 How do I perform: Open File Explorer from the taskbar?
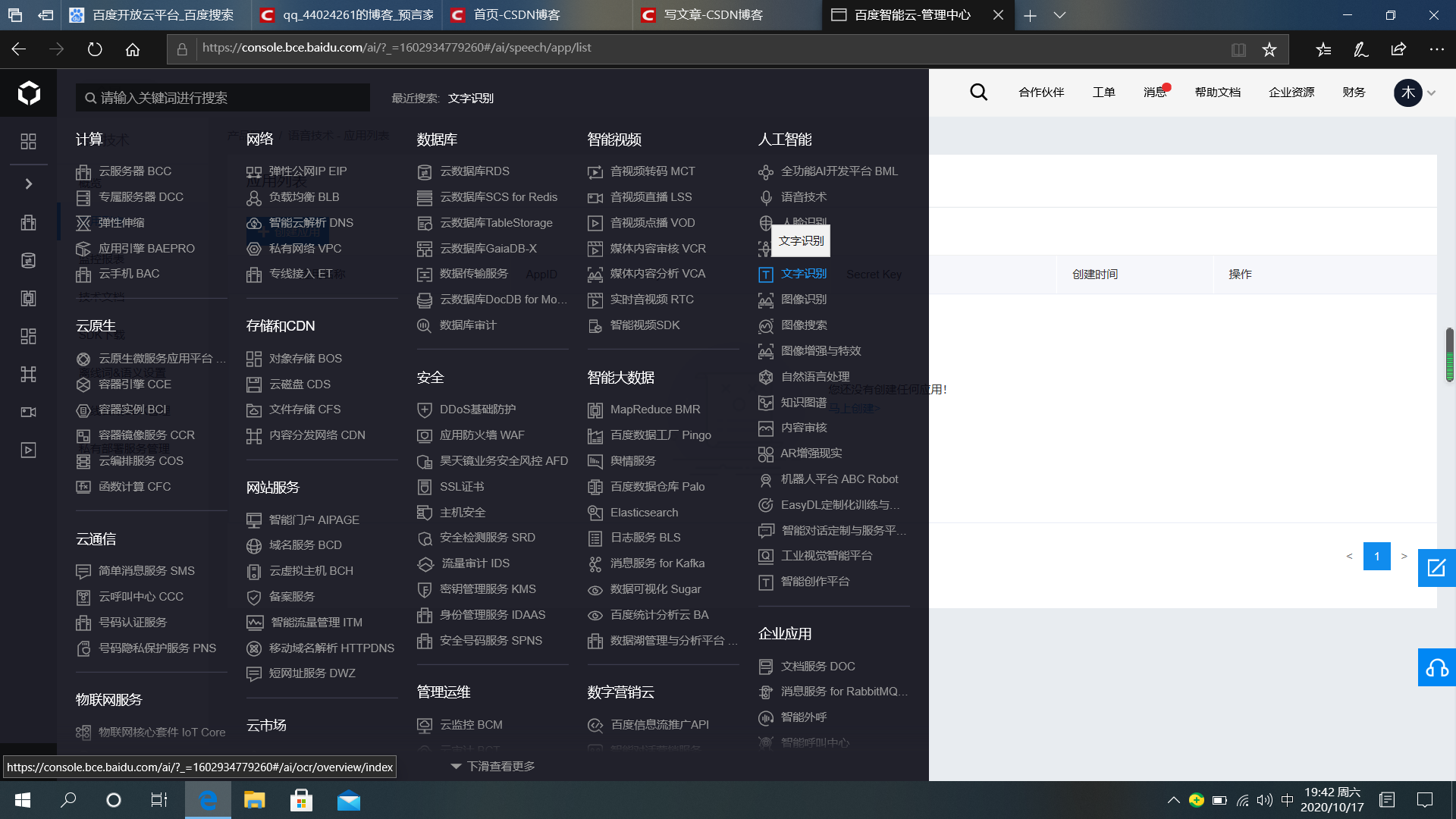point(254,800)
